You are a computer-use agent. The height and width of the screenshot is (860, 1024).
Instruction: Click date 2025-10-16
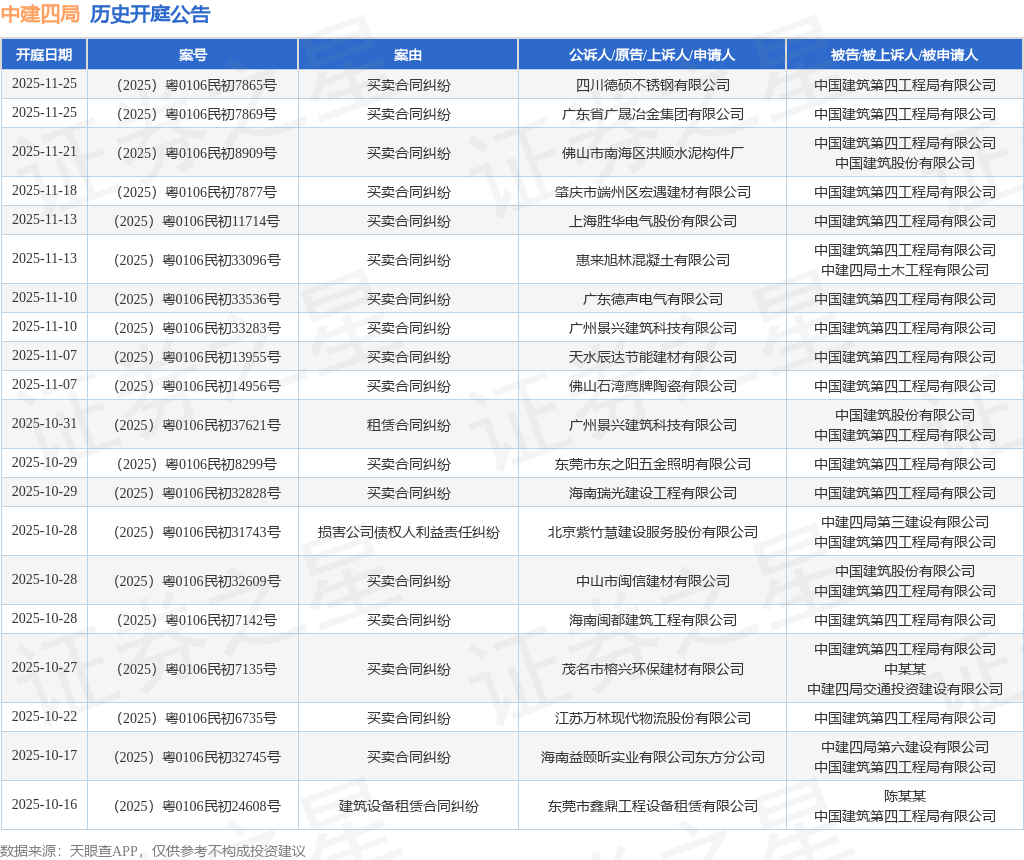tap(44, 804)
